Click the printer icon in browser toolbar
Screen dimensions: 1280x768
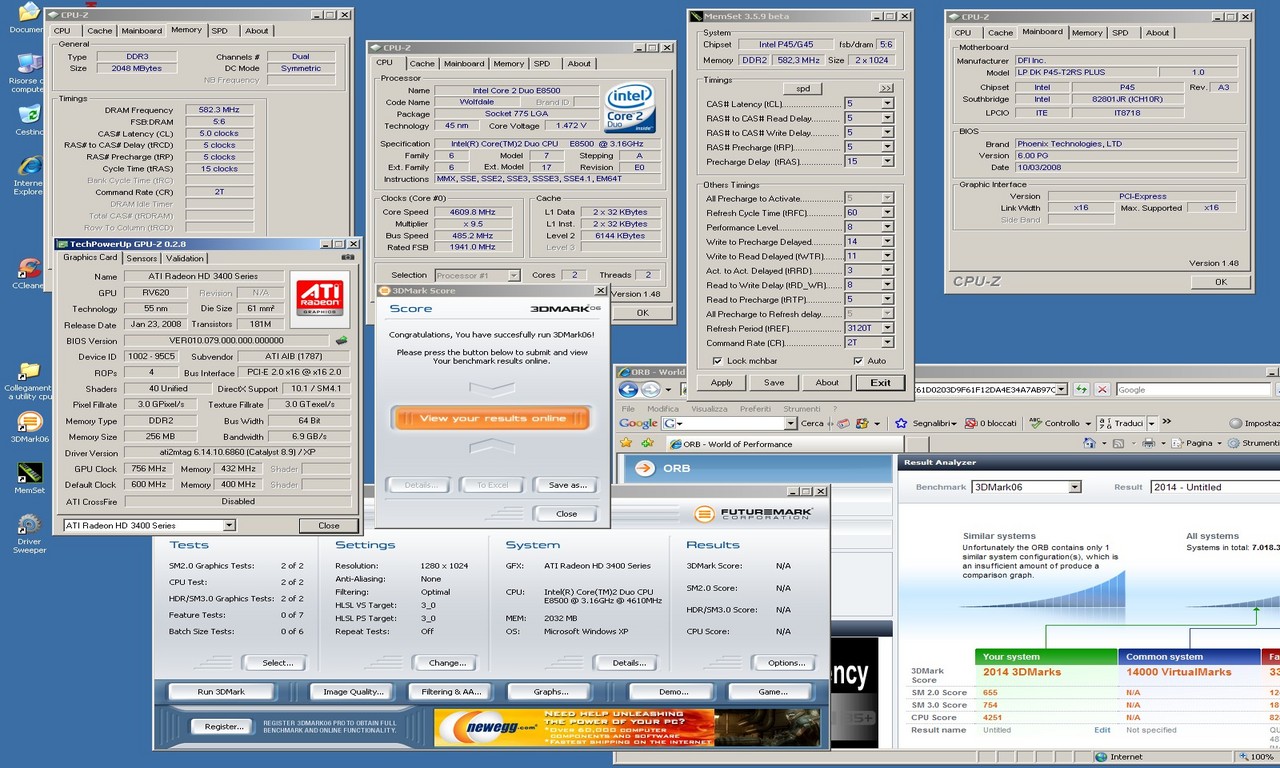[1149, 443]
